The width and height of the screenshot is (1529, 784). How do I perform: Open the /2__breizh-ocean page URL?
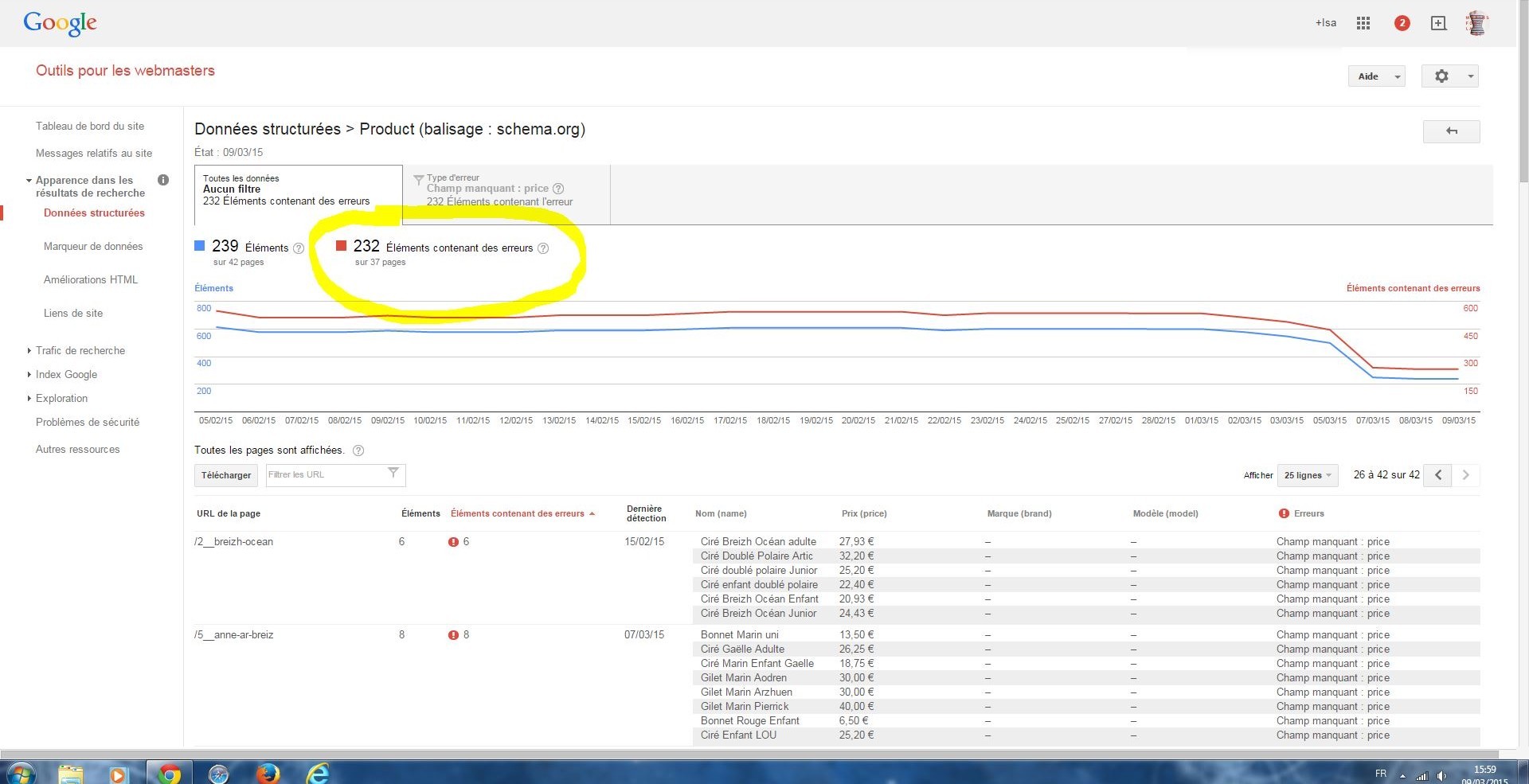coord(234,542)
